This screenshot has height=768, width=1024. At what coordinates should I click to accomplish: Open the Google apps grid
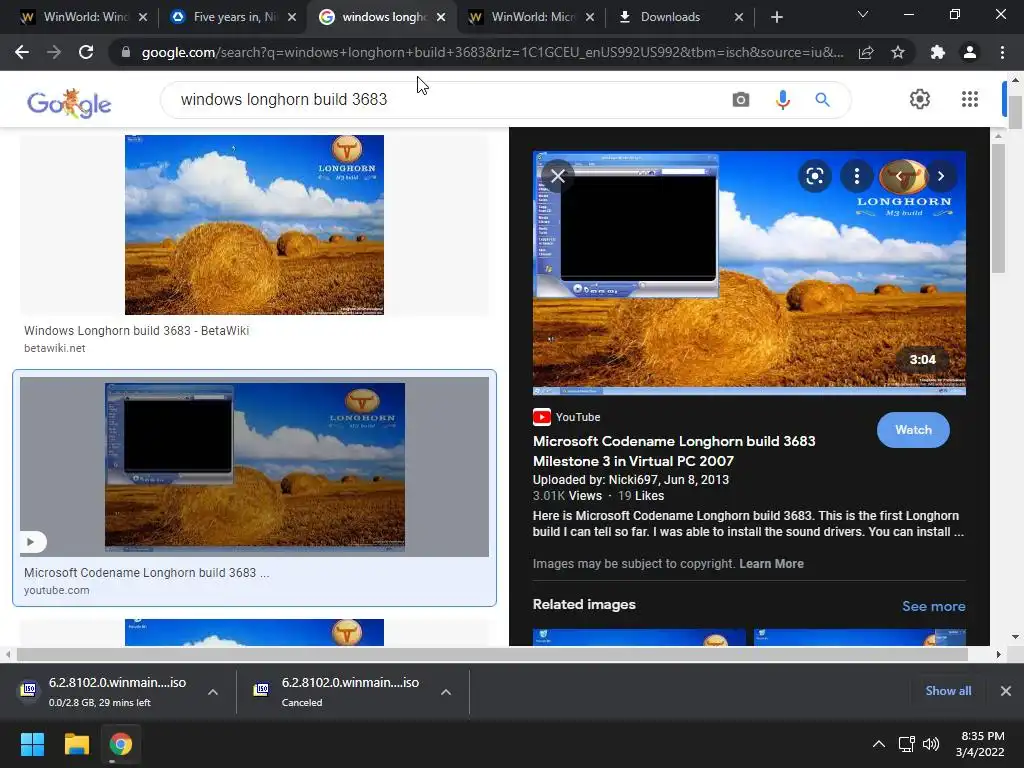click(970, 99)
